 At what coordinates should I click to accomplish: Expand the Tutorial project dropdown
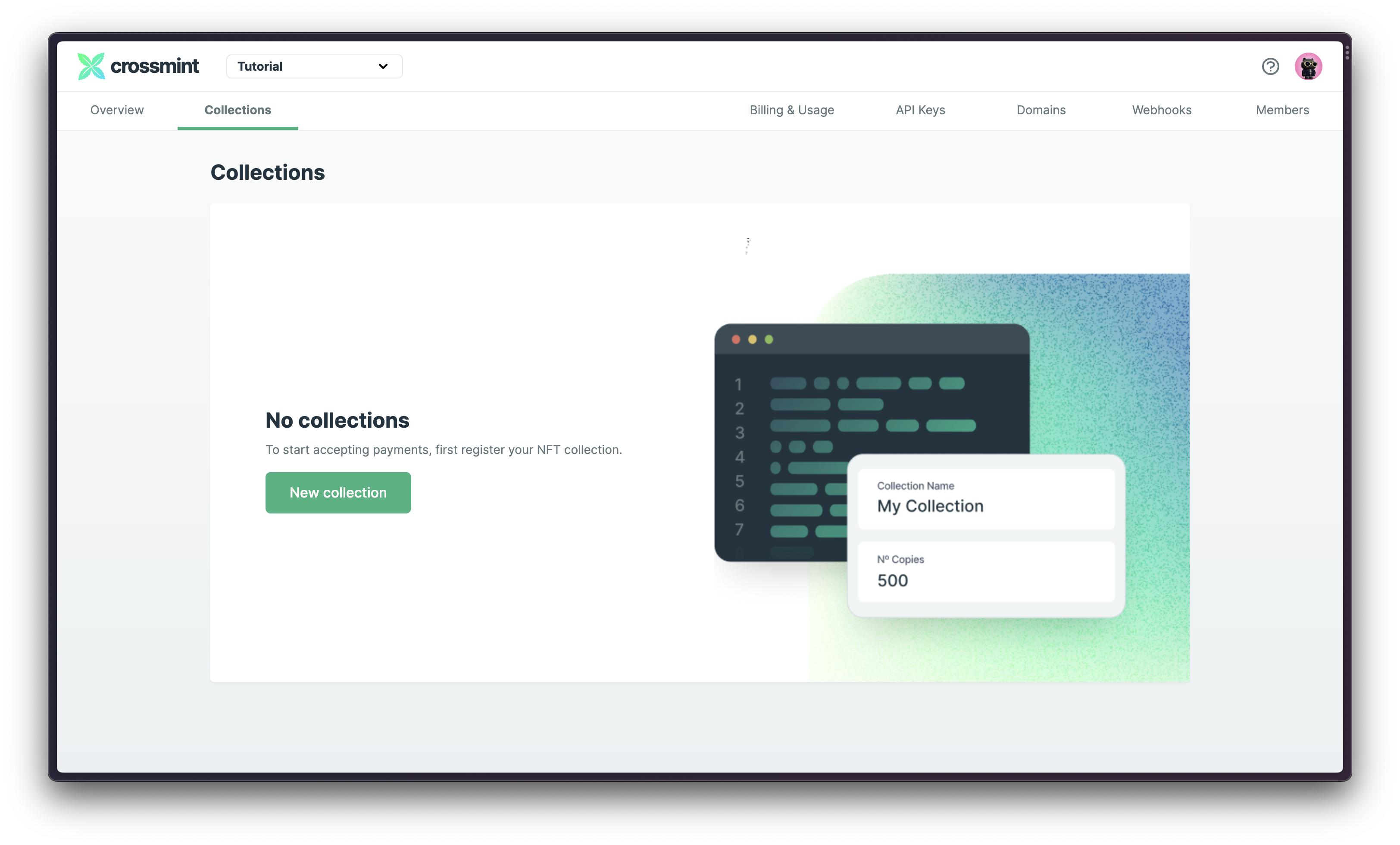[314, 66]
